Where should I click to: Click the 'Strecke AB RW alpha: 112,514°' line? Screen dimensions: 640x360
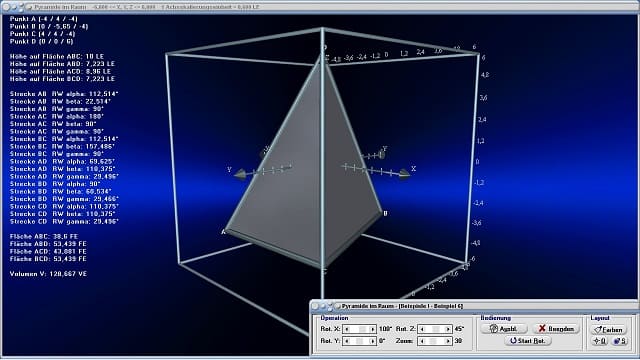tap(64, 94)
